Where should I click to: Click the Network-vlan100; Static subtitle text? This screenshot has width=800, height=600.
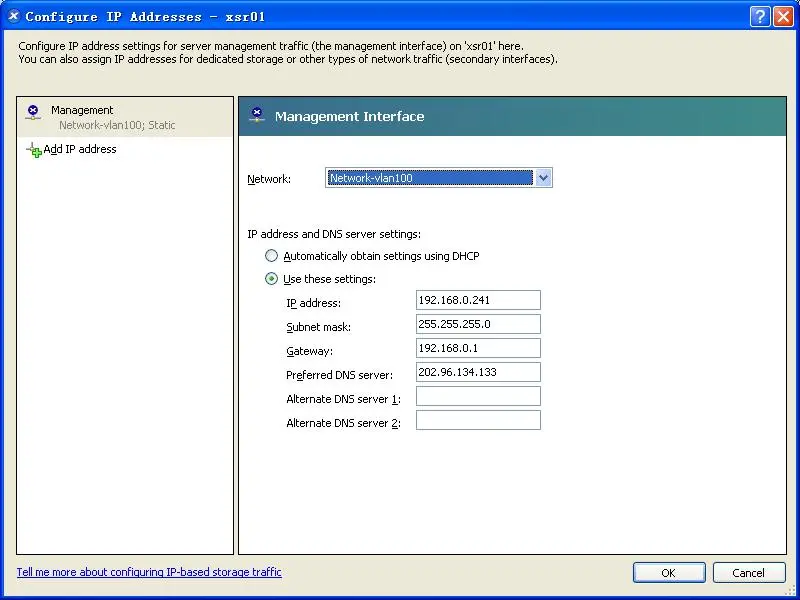pos(117,125)
